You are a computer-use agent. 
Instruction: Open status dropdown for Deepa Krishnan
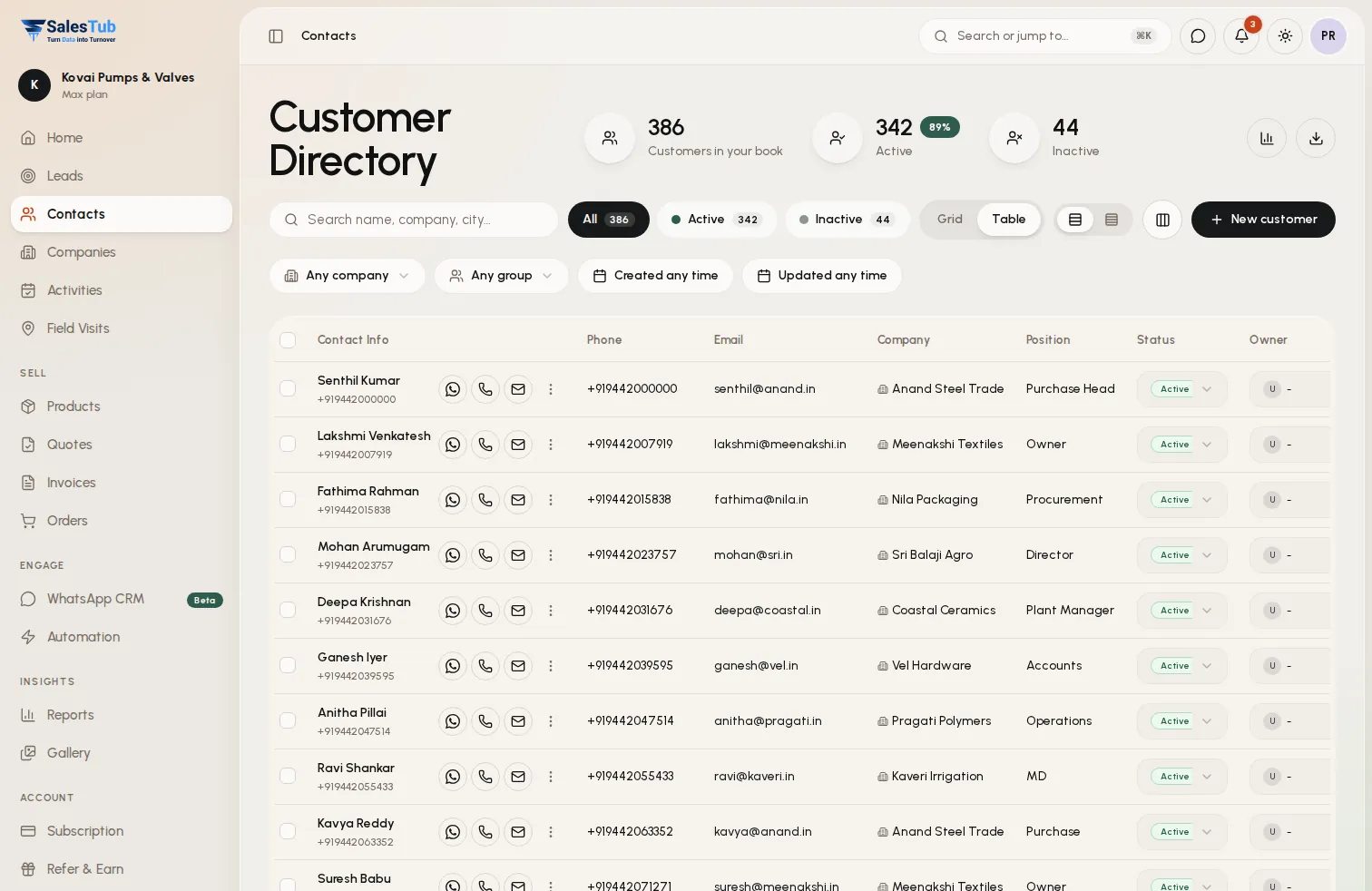click(x=1182, y=611)
